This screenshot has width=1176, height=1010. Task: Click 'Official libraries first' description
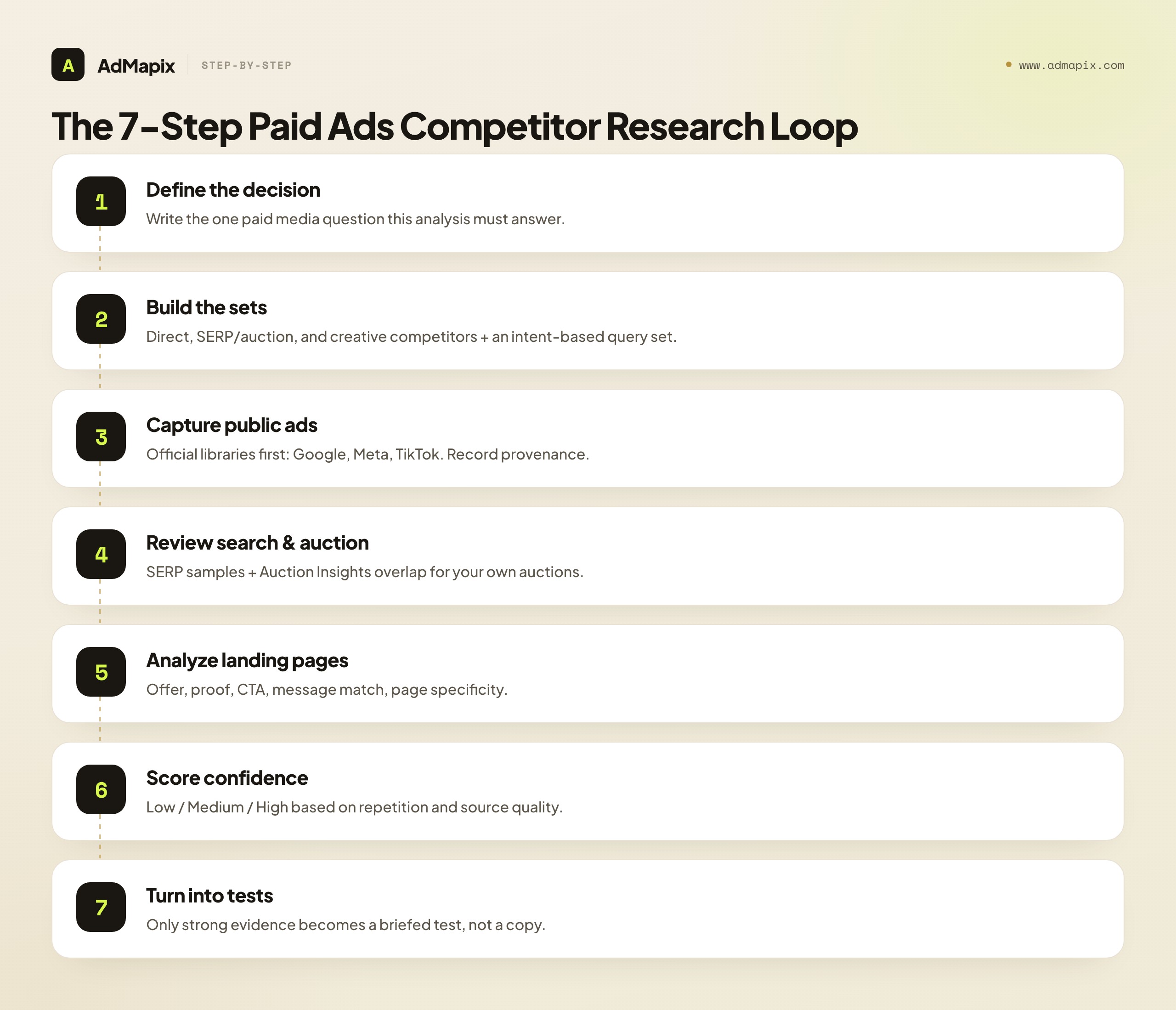(x=368, y=454)
